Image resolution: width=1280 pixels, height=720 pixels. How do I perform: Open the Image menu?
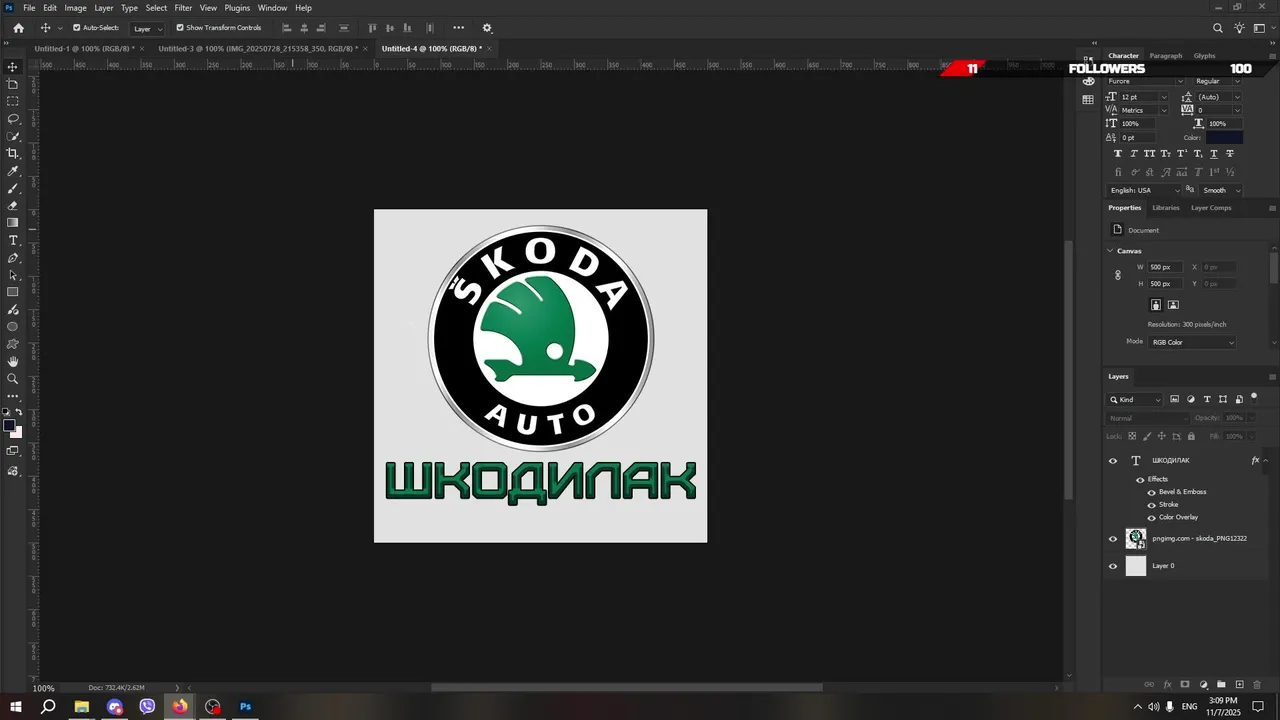pos(76,8)
